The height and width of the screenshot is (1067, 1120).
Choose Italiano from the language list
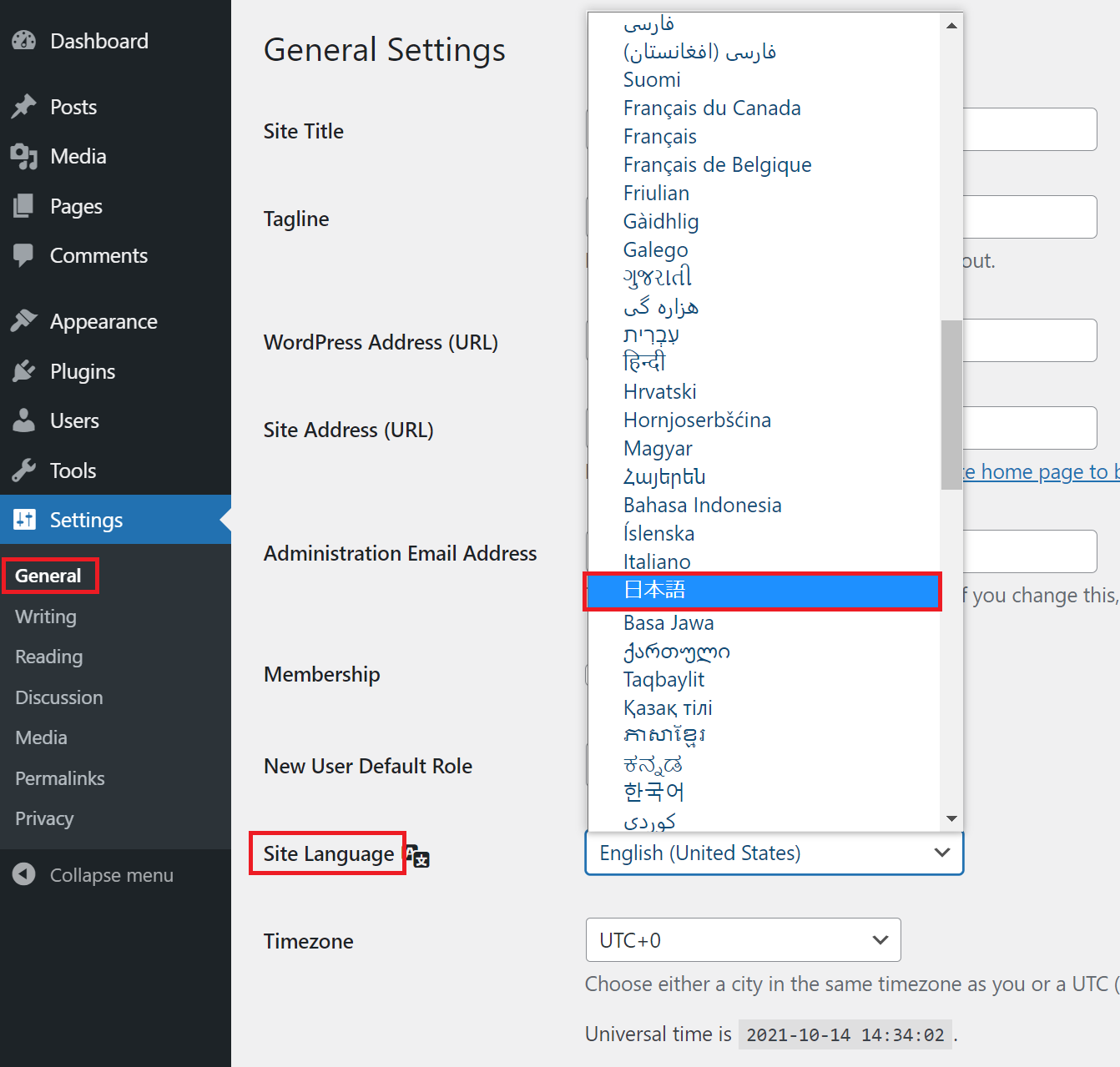click(764, 562)
